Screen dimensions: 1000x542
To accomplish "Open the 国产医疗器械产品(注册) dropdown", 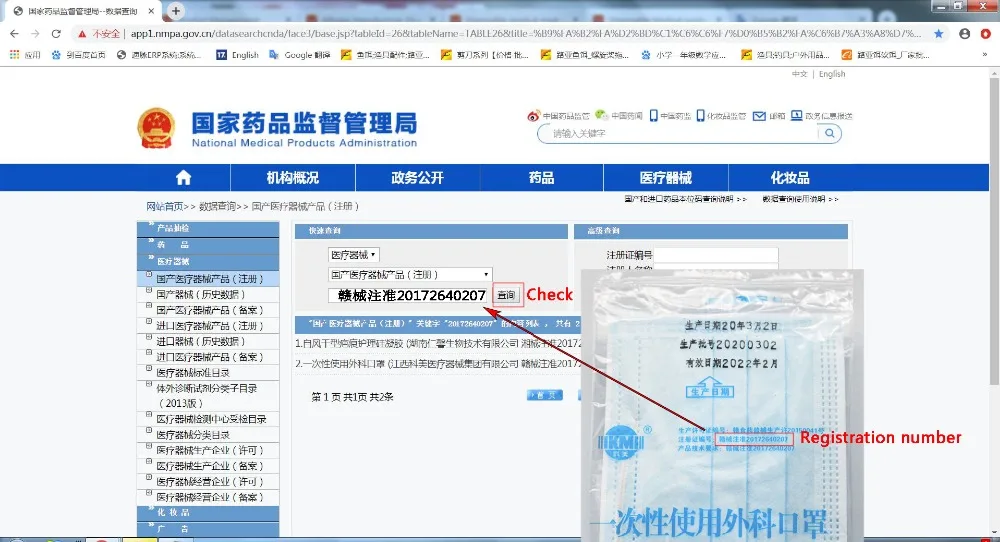I will (409, 274).
